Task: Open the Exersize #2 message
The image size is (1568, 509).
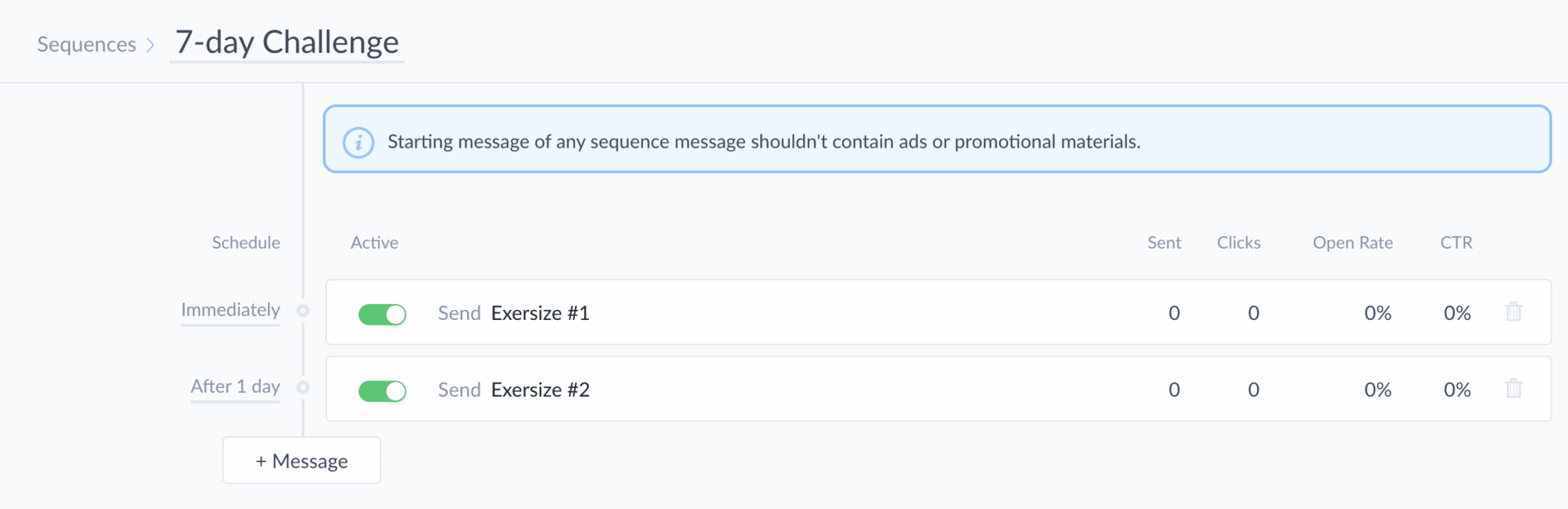Action: point(540,390)
